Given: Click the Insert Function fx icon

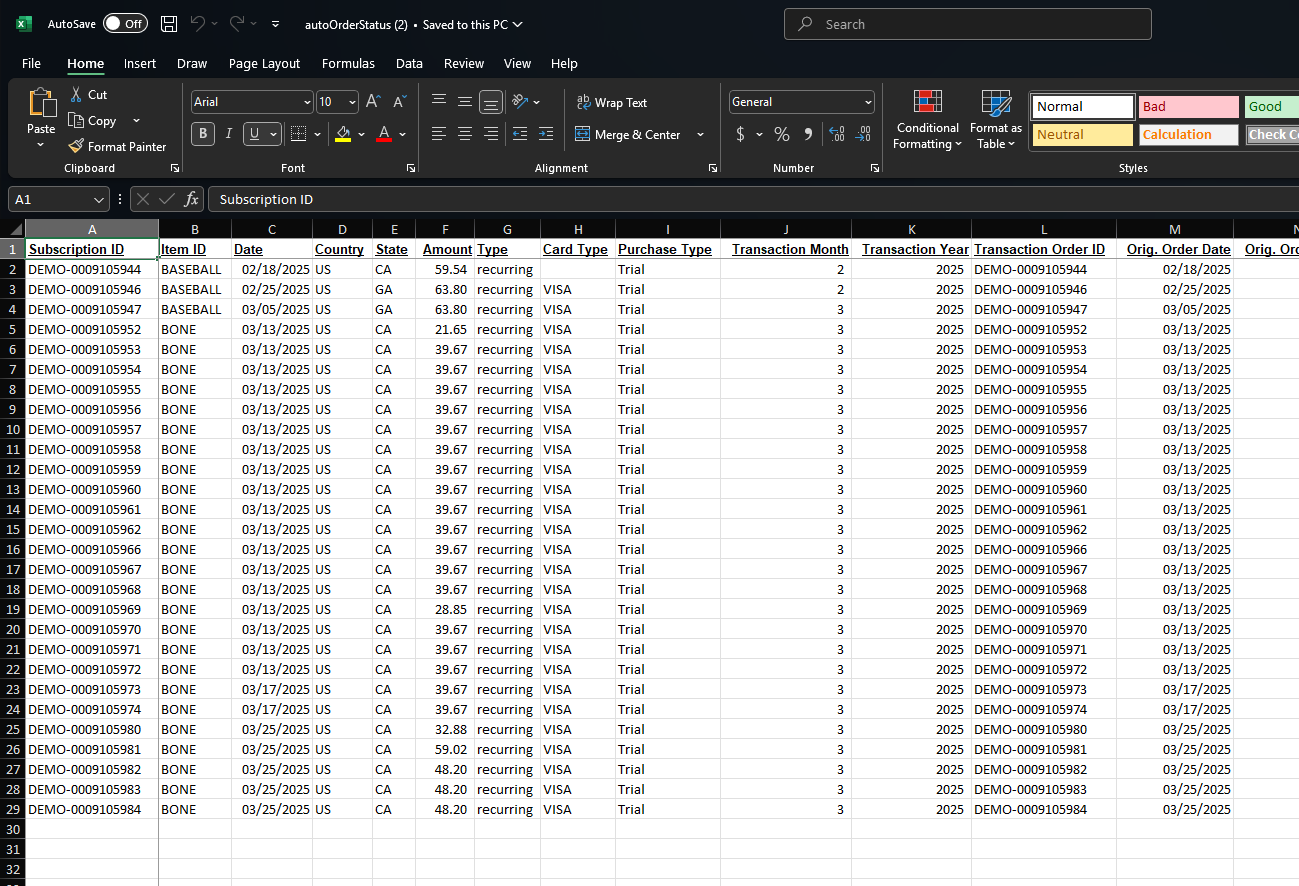Looking at the screenshot, I should point(192,199).
